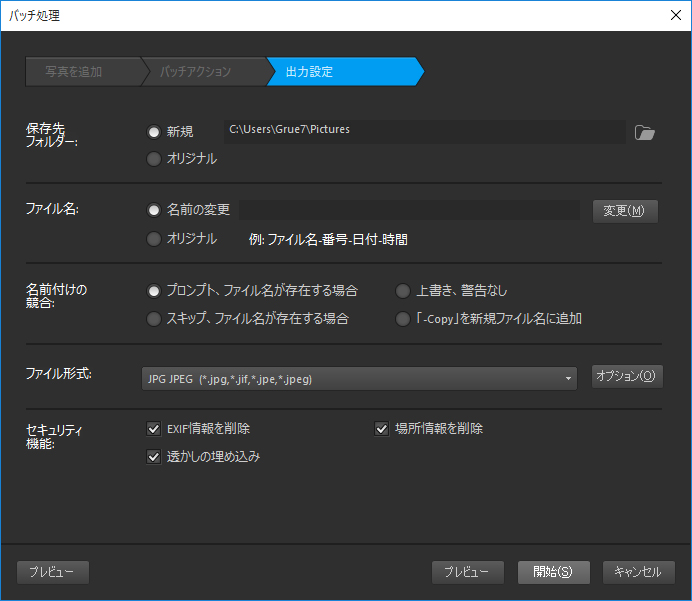Click キャンセル button
692x601 pixels.
coord(639,572)
